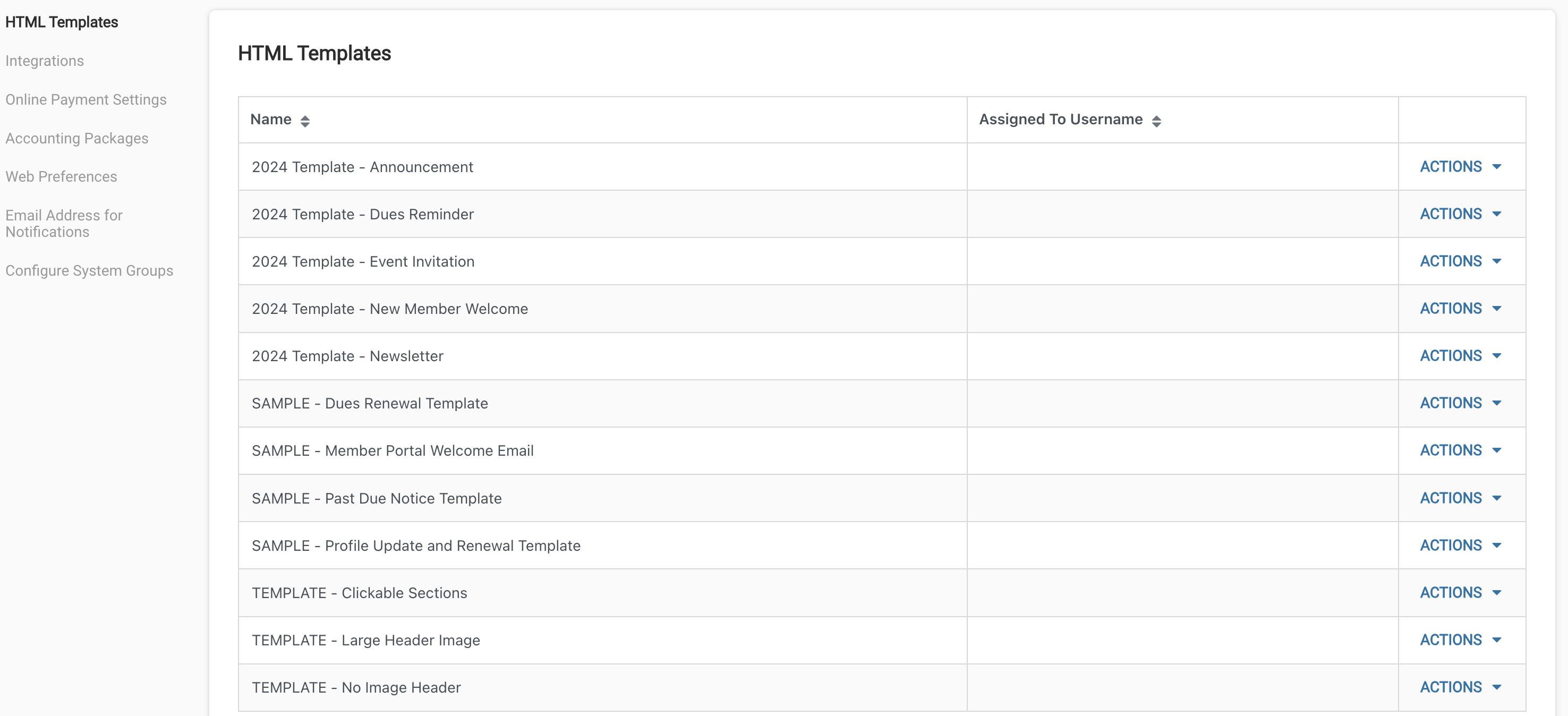Expand Actions for 2024 Template - Dues Reminder
Screen dimensions: 1568x716
pos(1460,214)
